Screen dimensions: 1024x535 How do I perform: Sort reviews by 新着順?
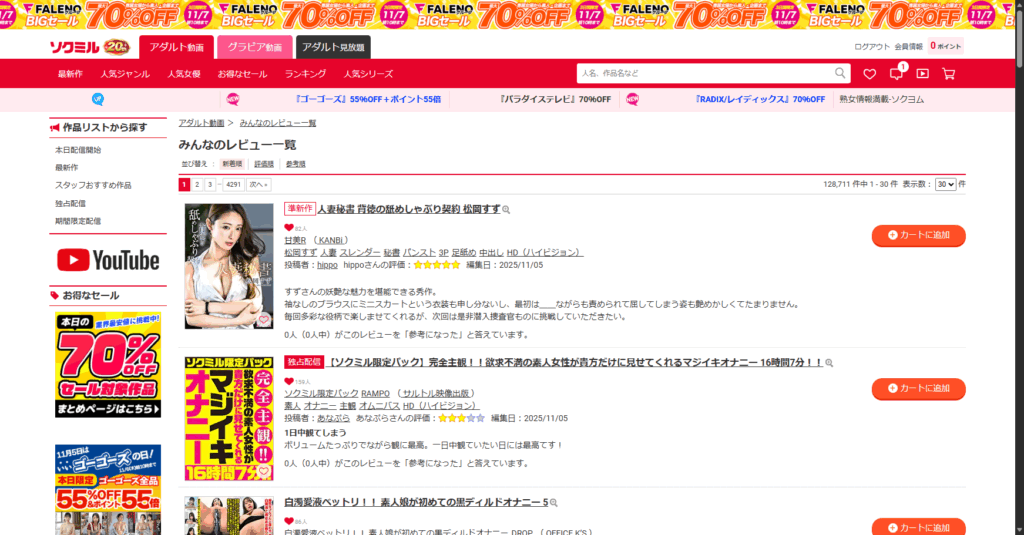point(232,164)
